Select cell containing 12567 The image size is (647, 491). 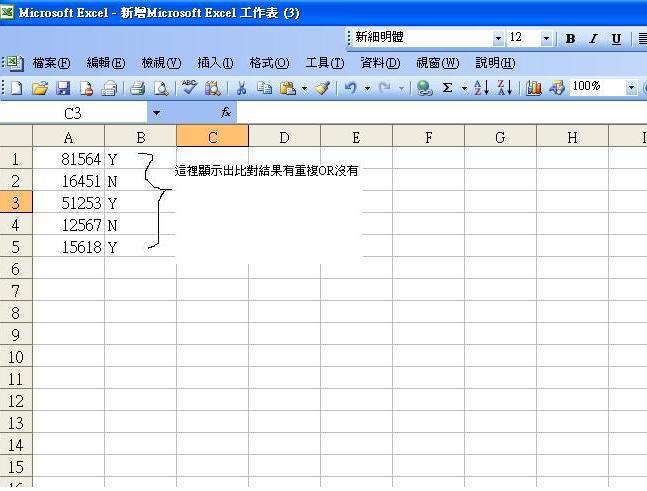pos(68,225)
